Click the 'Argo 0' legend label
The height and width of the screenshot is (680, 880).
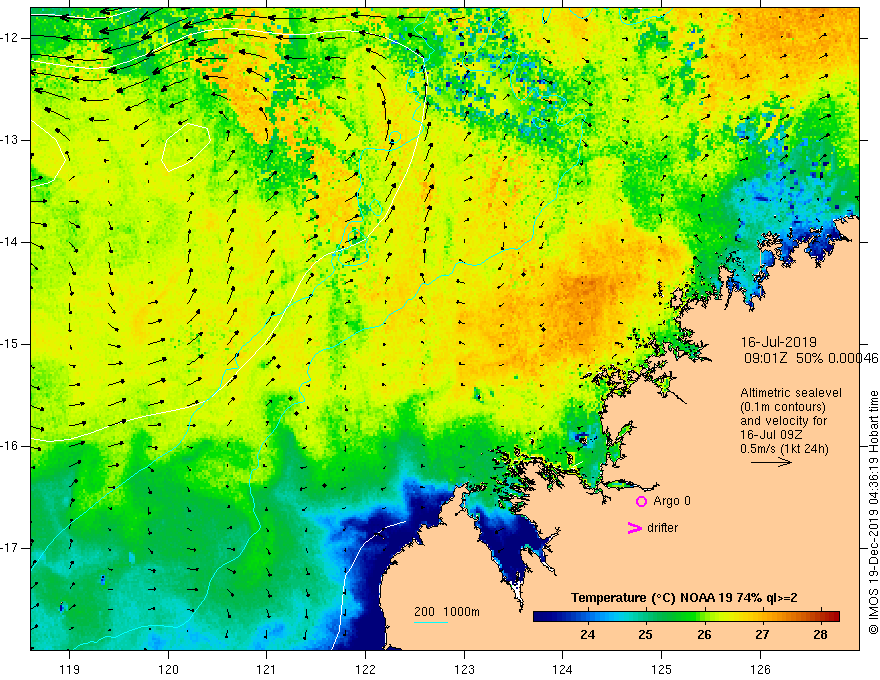[672, 501]
